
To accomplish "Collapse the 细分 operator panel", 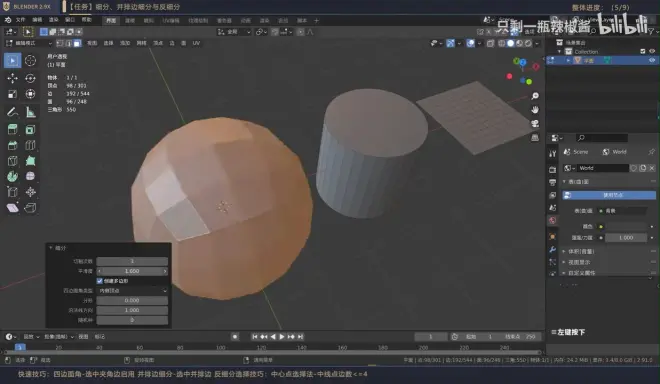I will tap(51, 248).
